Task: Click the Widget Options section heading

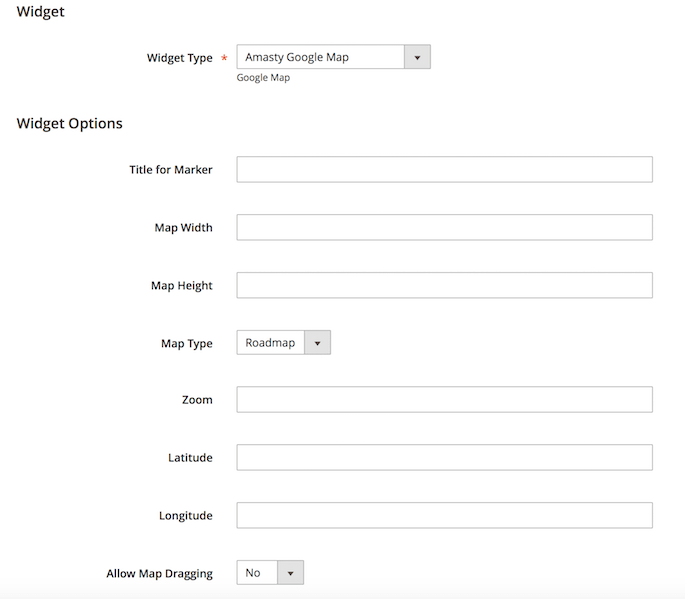Action: (x=70, y=124)
